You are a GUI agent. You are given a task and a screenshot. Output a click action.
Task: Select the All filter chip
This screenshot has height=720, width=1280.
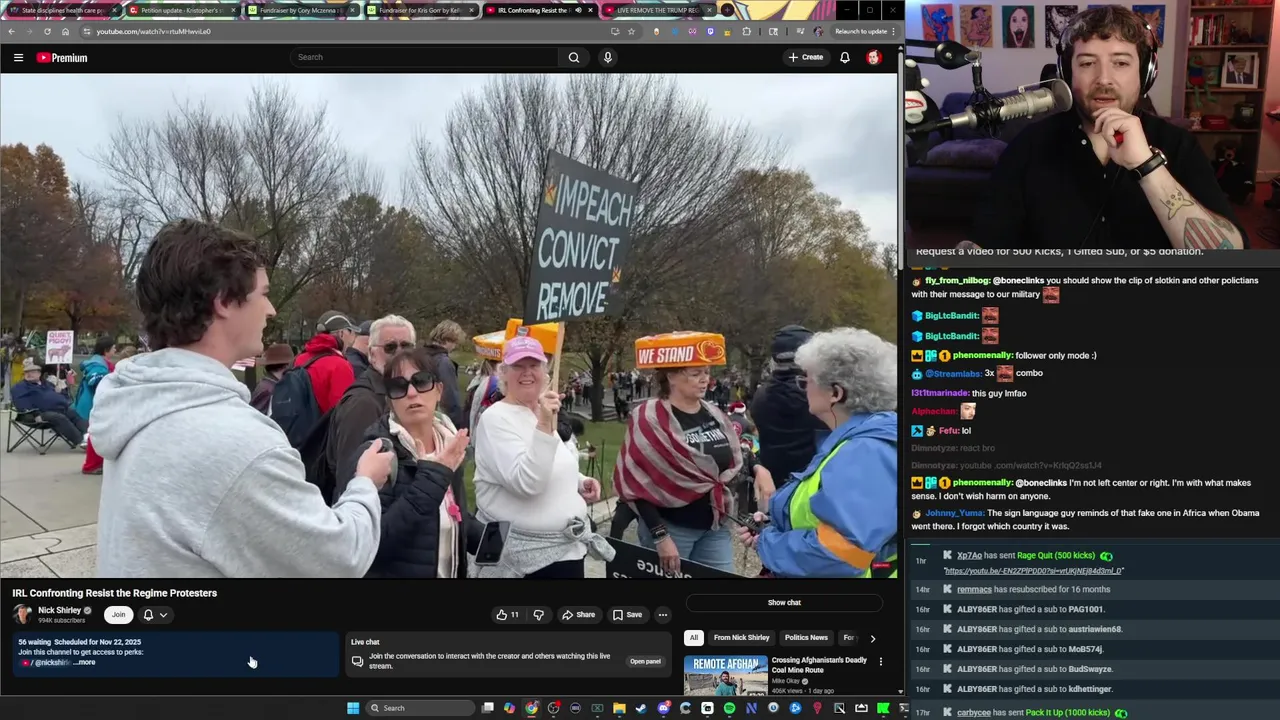click(x=693, y=638)
